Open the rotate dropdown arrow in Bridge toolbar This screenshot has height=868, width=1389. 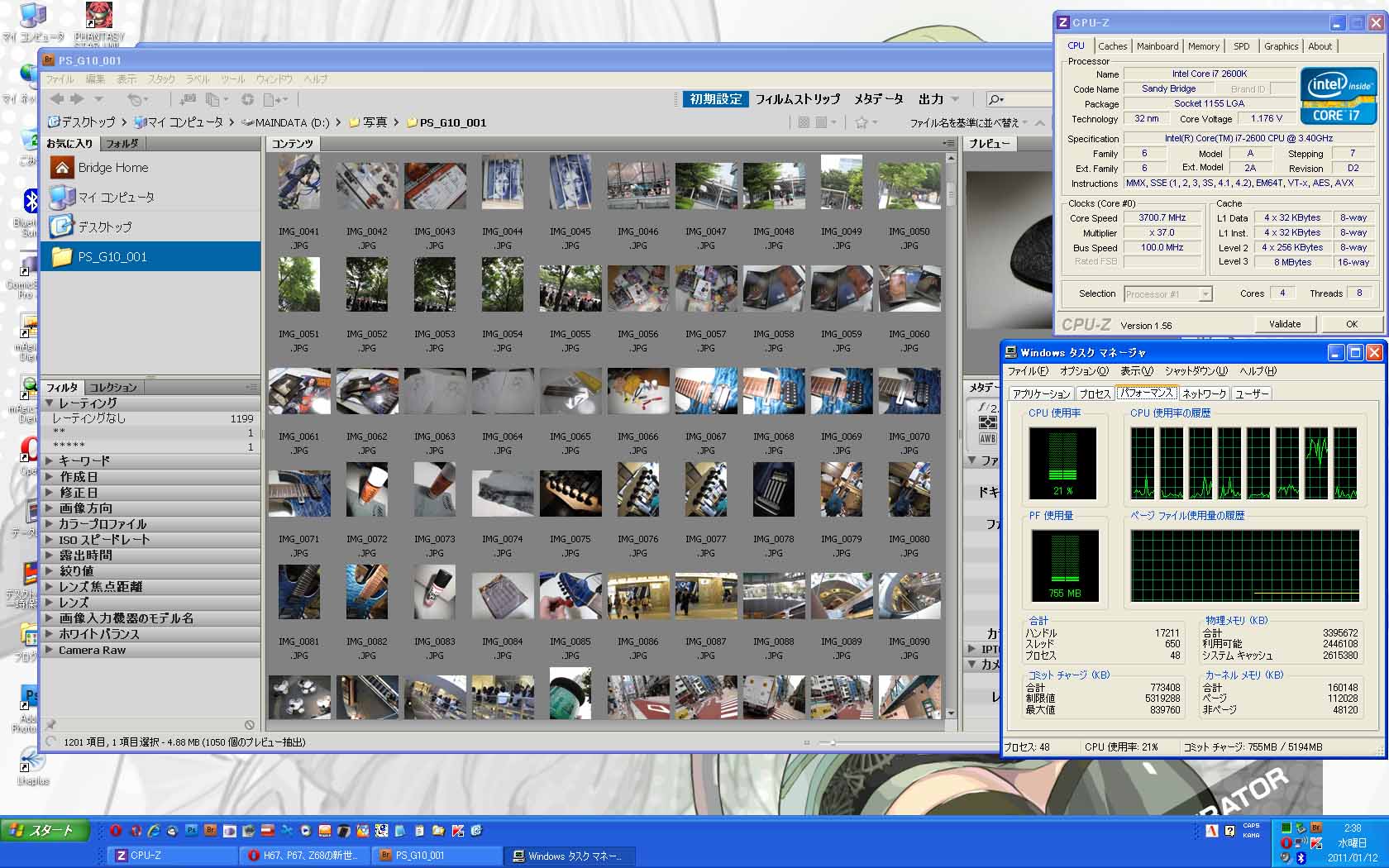(x=146, y=100)
